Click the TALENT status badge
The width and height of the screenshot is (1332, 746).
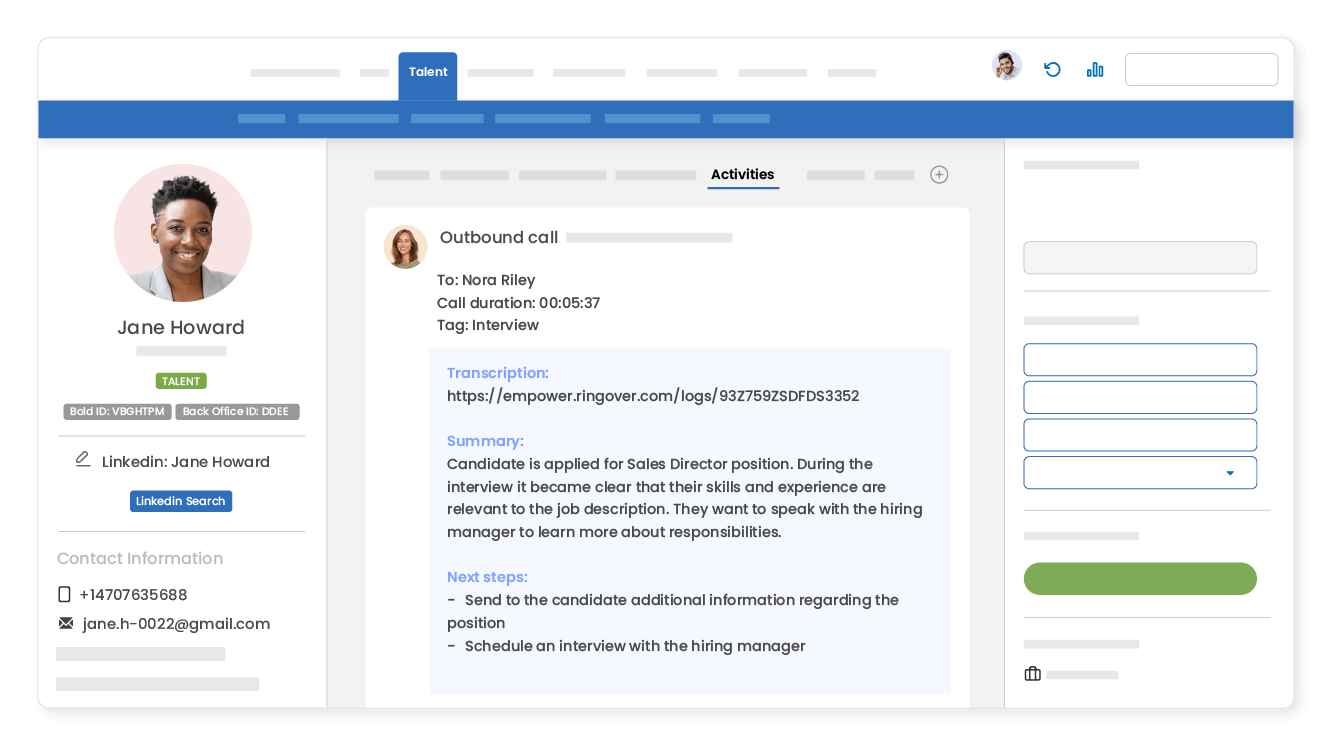point(181,381)
